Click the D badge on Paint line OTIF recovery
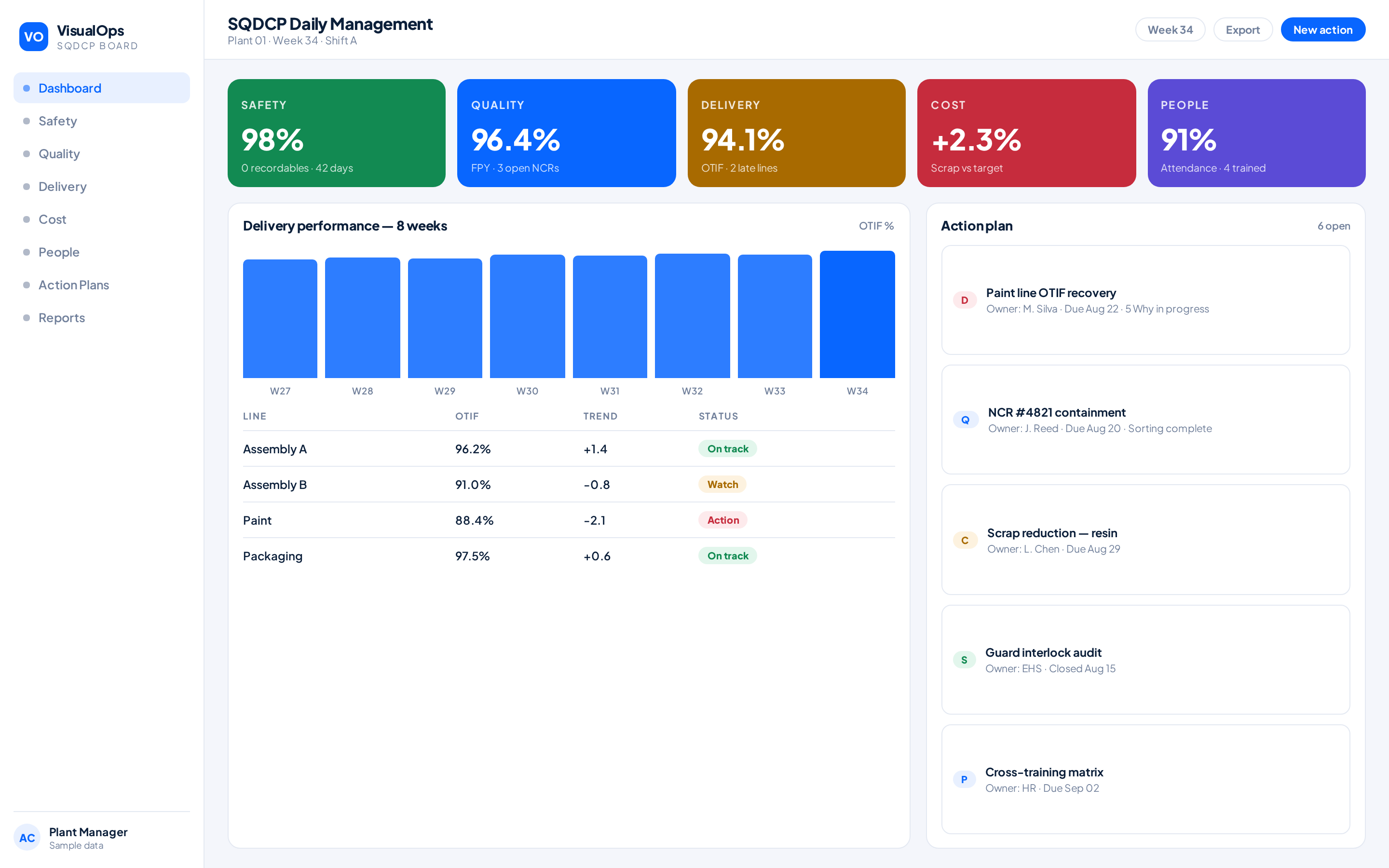This screenshot has height=868, width=1389. click(x=965, y=300)
